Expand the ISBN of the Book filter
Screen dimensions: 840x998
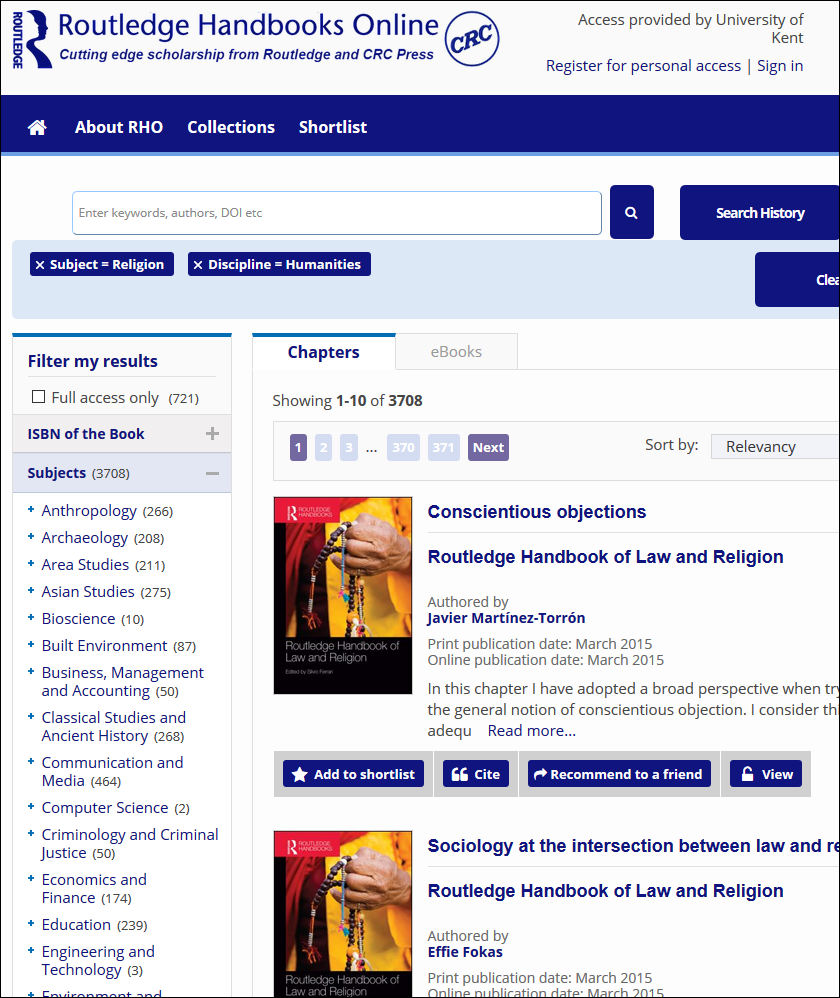(211, 434)
